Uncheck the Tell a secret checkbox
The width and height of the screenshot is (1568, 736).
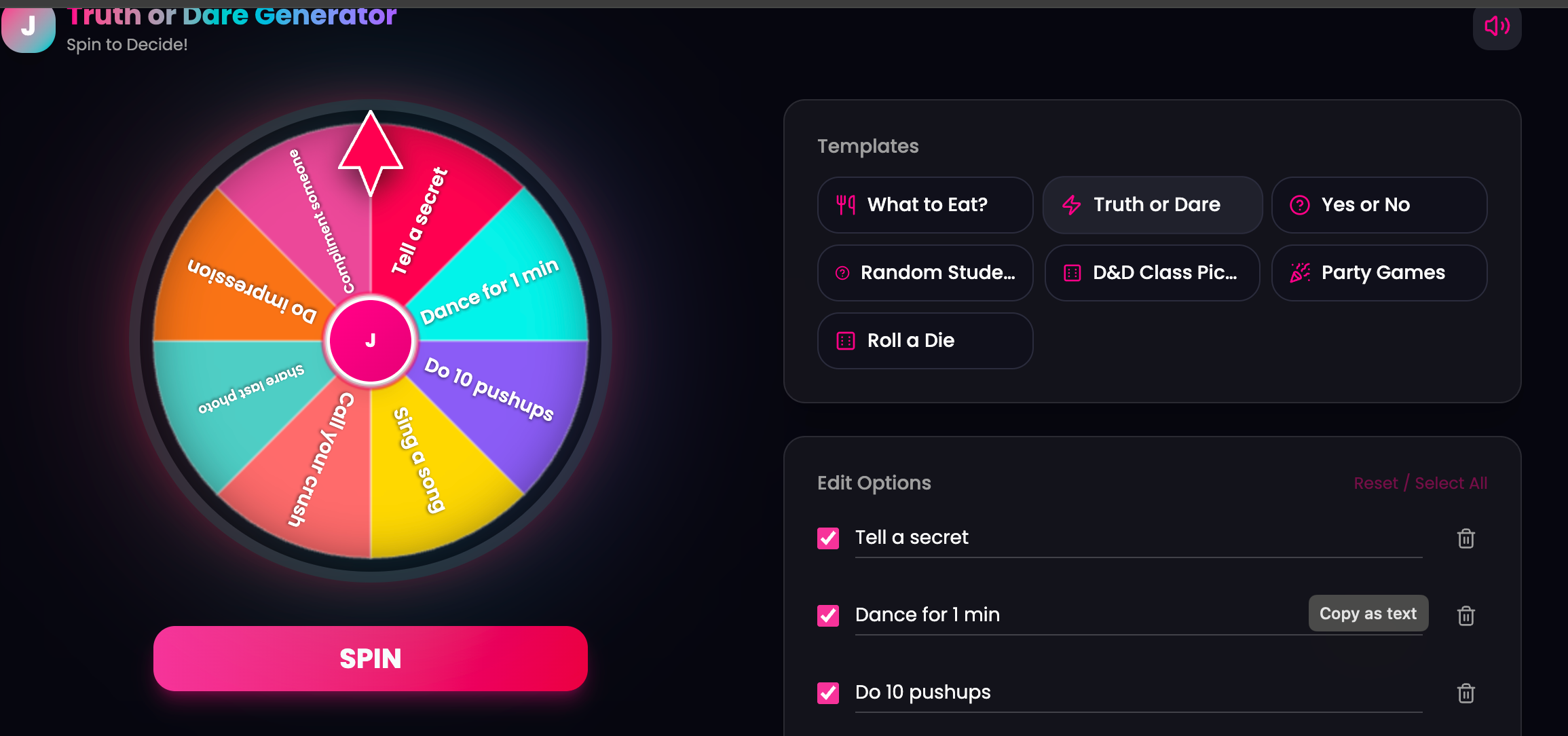[828, 538]
